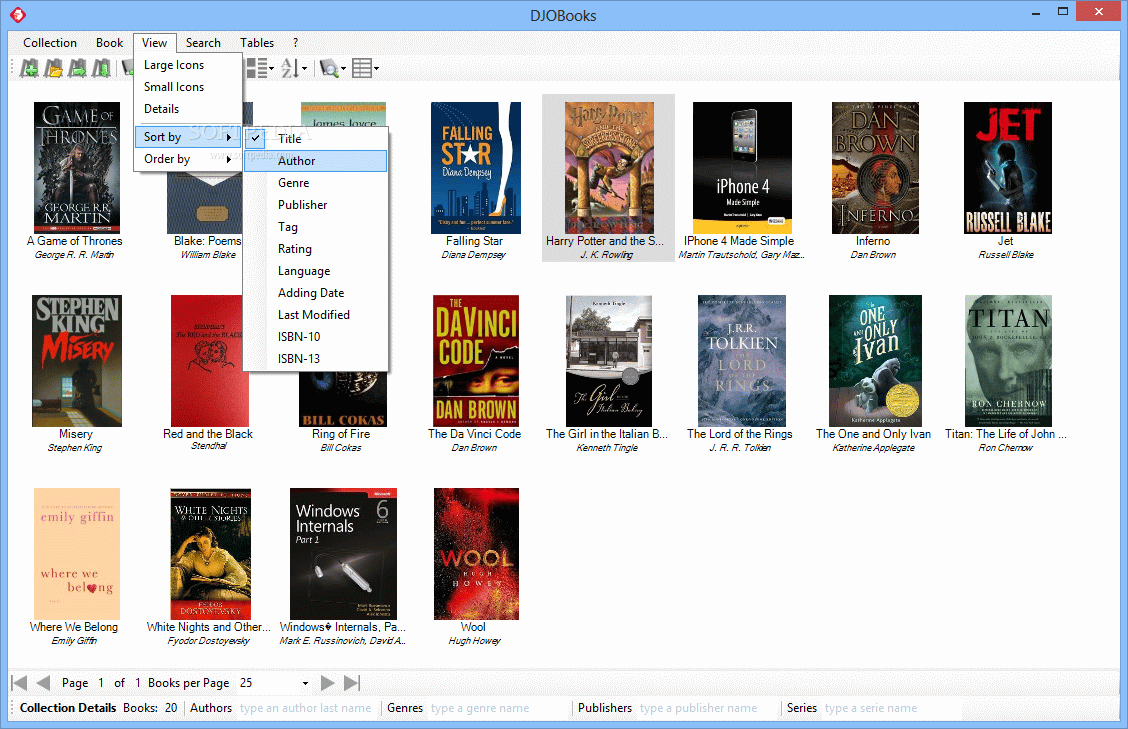The image size is (1128, 729).
Task: Select Harry Potter book cover
Action: point(609,168)
